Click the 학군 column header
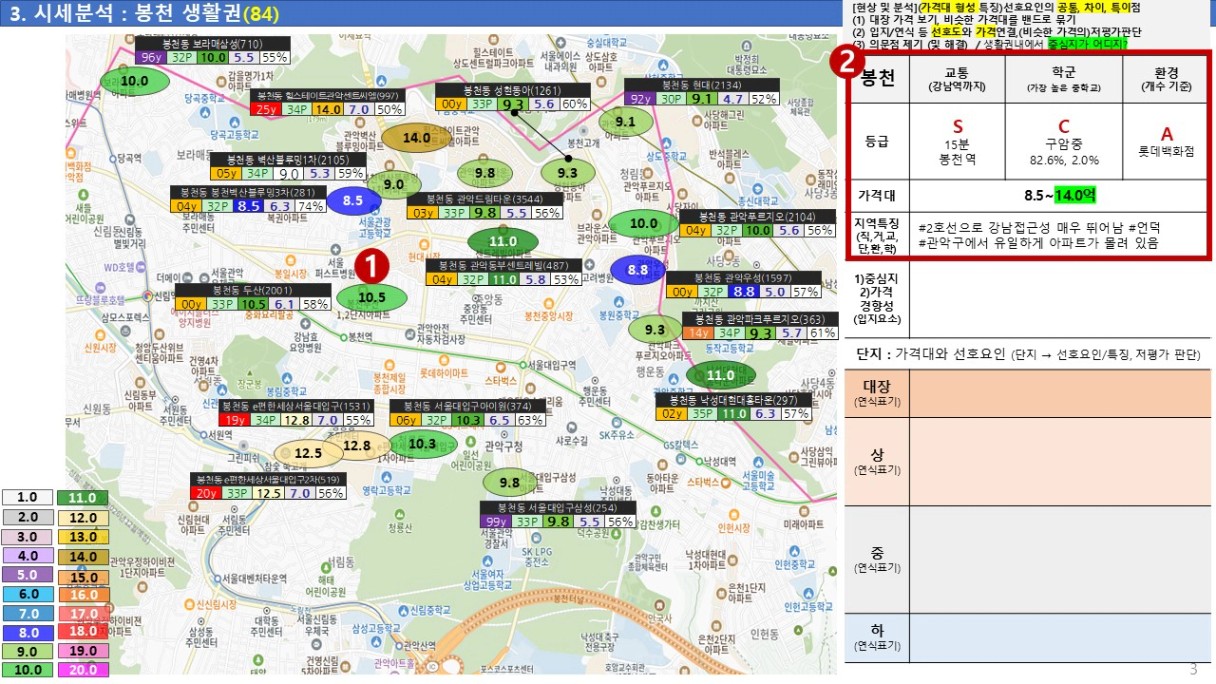 point(1063,80)
